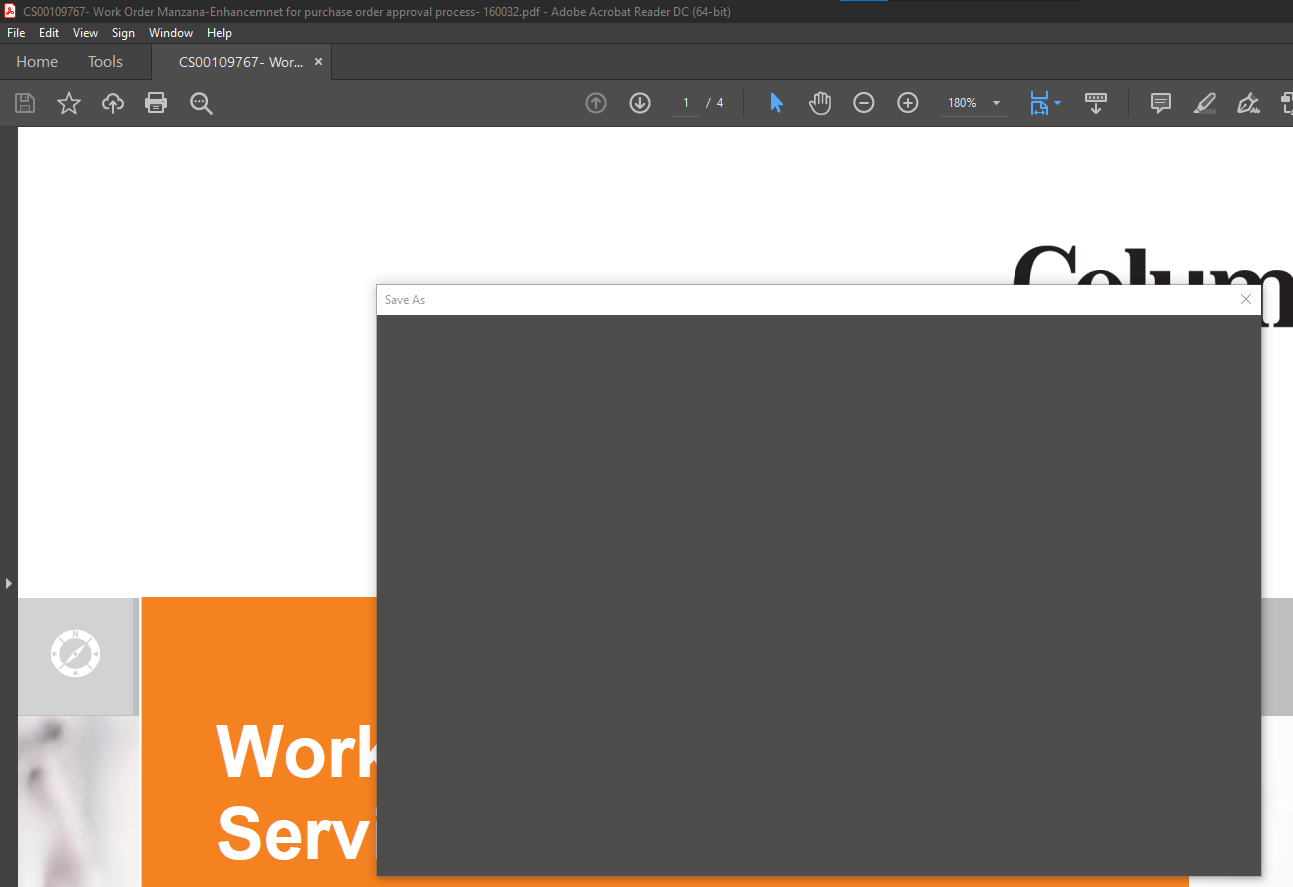
Task: Click the page number input field
Action: point(686,103)
